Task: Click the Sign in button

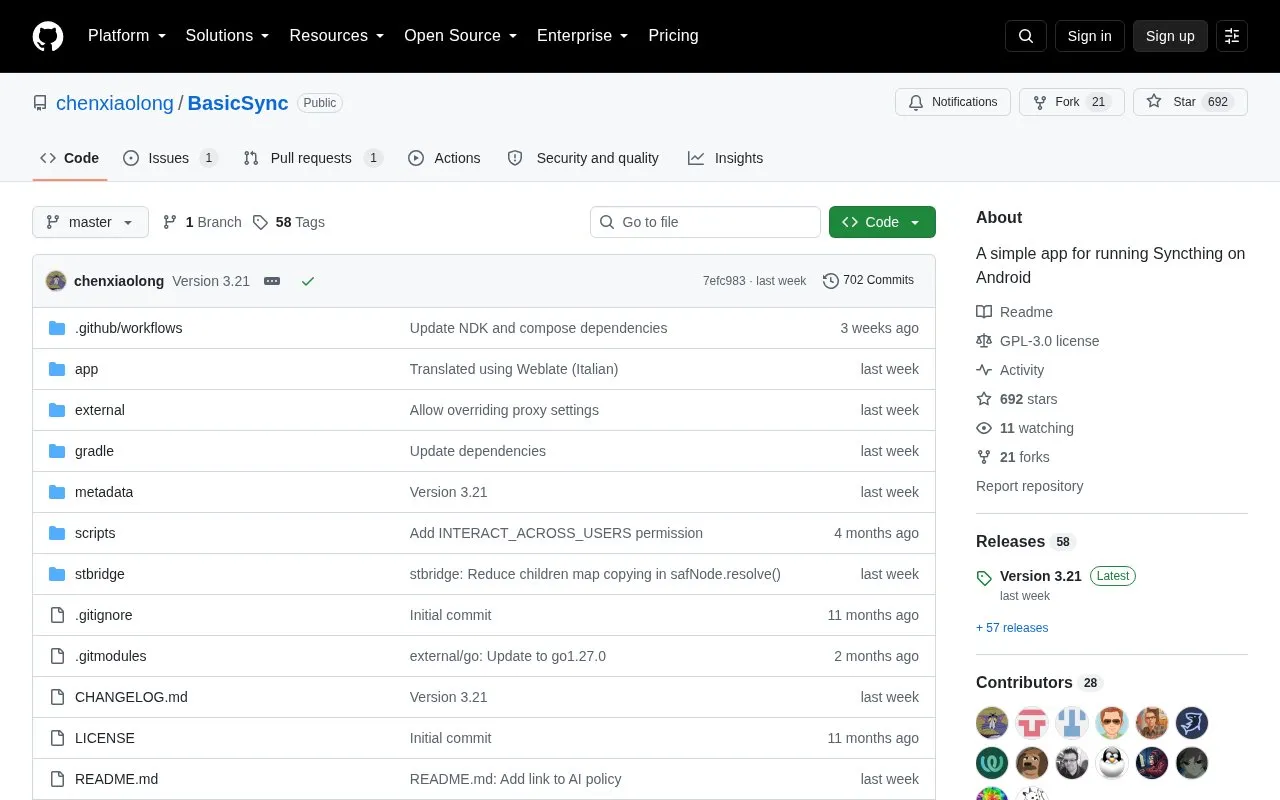Action: (x=1089, y=36)
